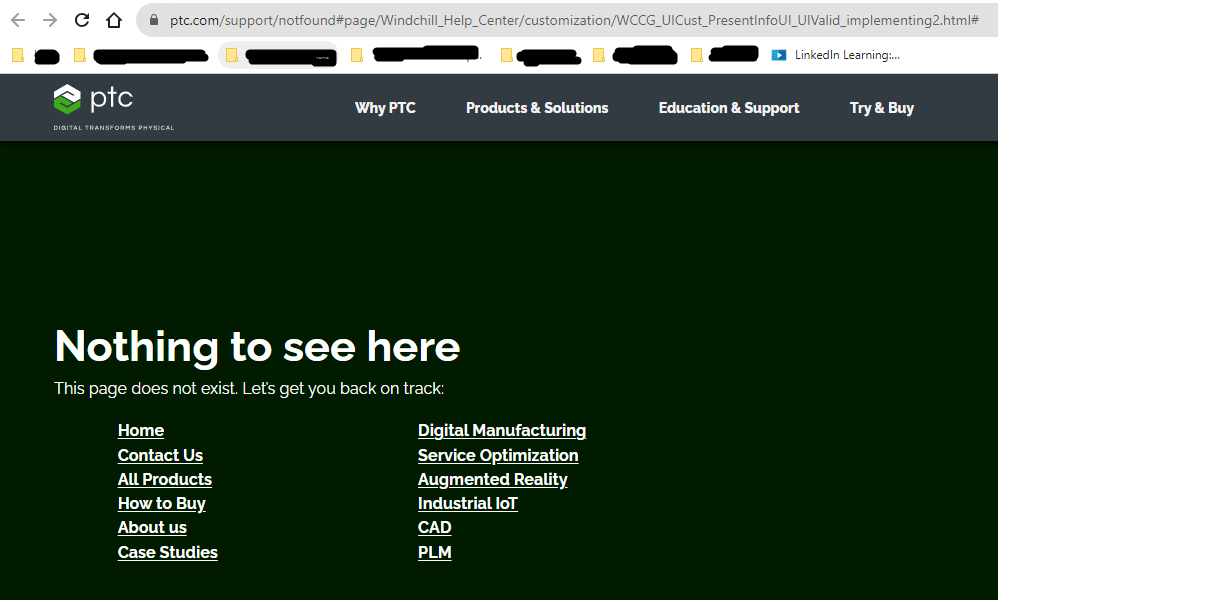This screenshot has width=1220, height=602.
Task: Visit the All Products page
Action: (x=164, y=479)
